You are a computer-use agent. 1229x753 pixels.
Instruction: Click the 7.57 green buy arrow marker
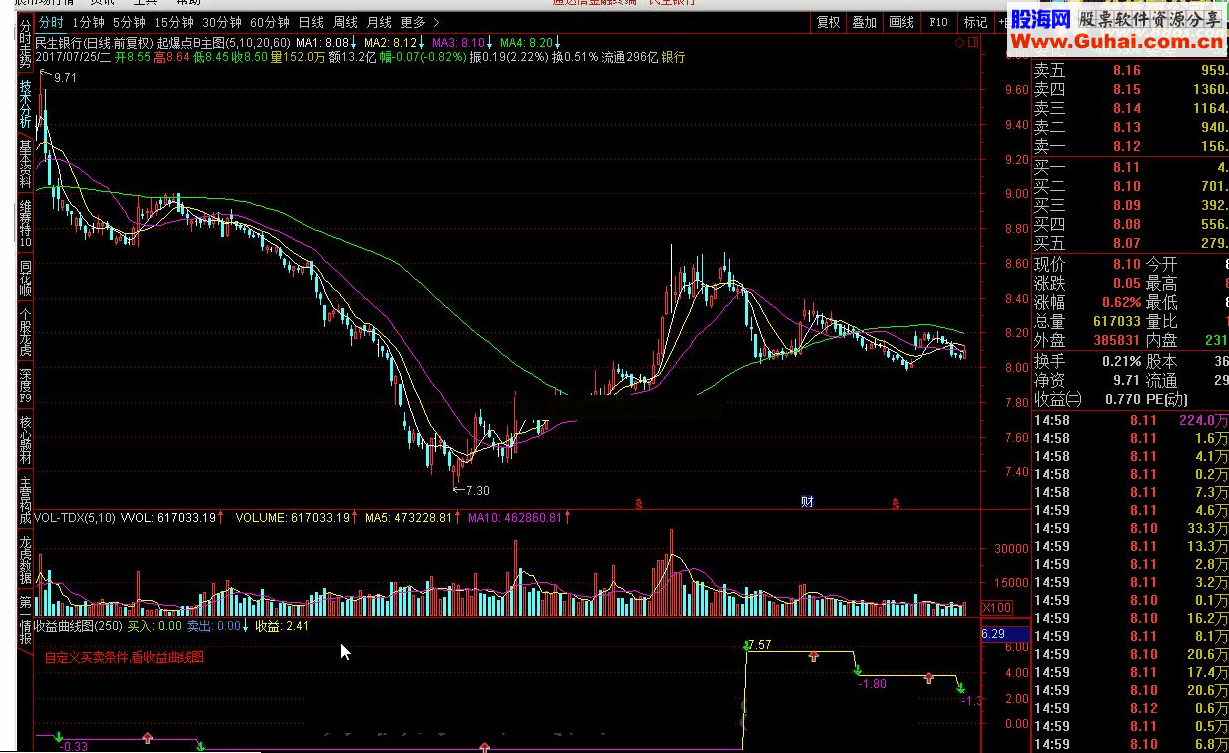click(x=746, y=646)
